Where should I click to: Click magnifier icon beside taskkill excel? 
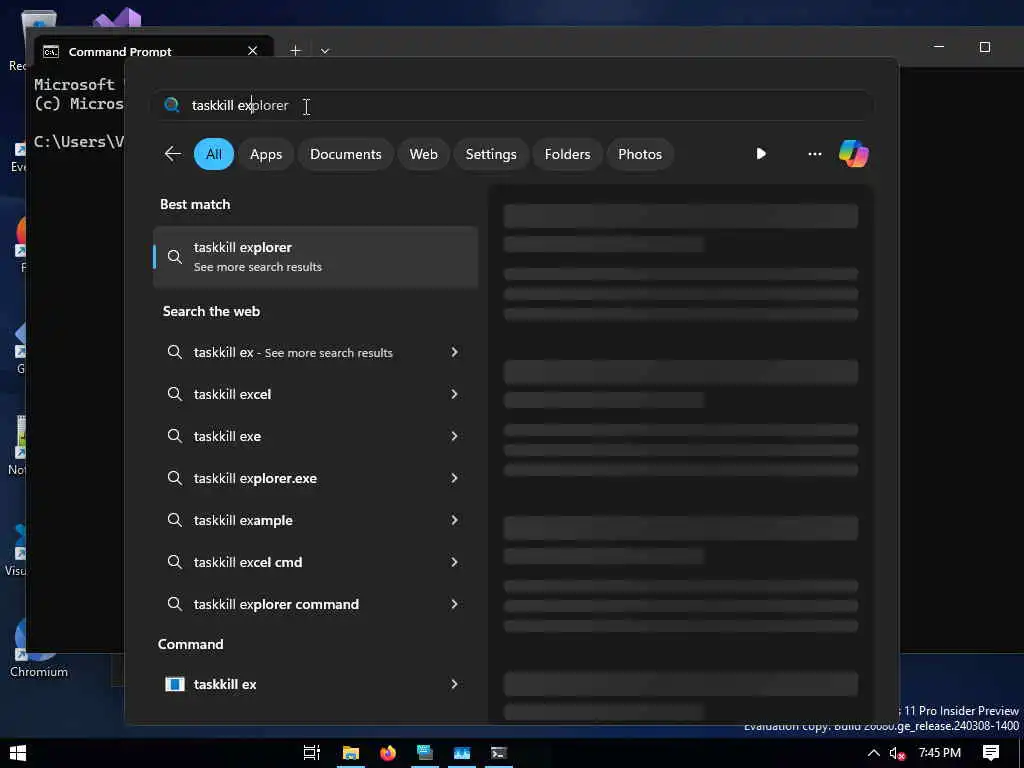(x=174, y=394)
